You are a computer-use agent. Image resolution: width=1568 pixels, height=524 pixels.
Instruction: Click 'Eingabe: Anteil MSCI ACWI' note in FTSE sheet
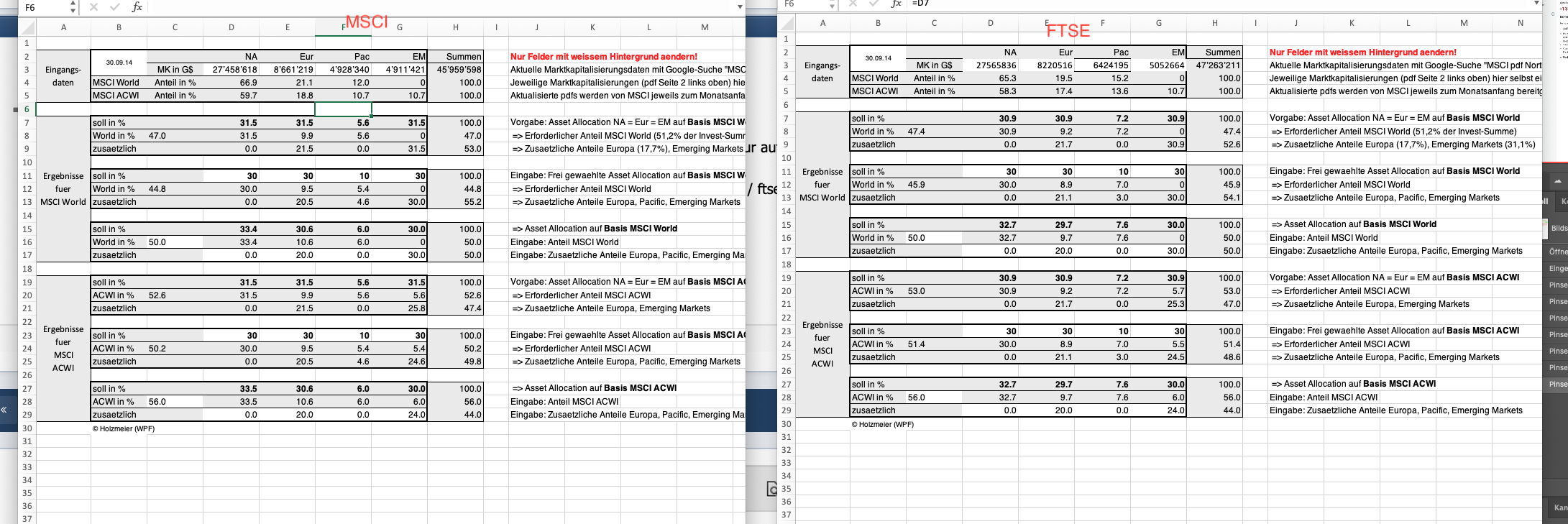tap(1324, 397)
